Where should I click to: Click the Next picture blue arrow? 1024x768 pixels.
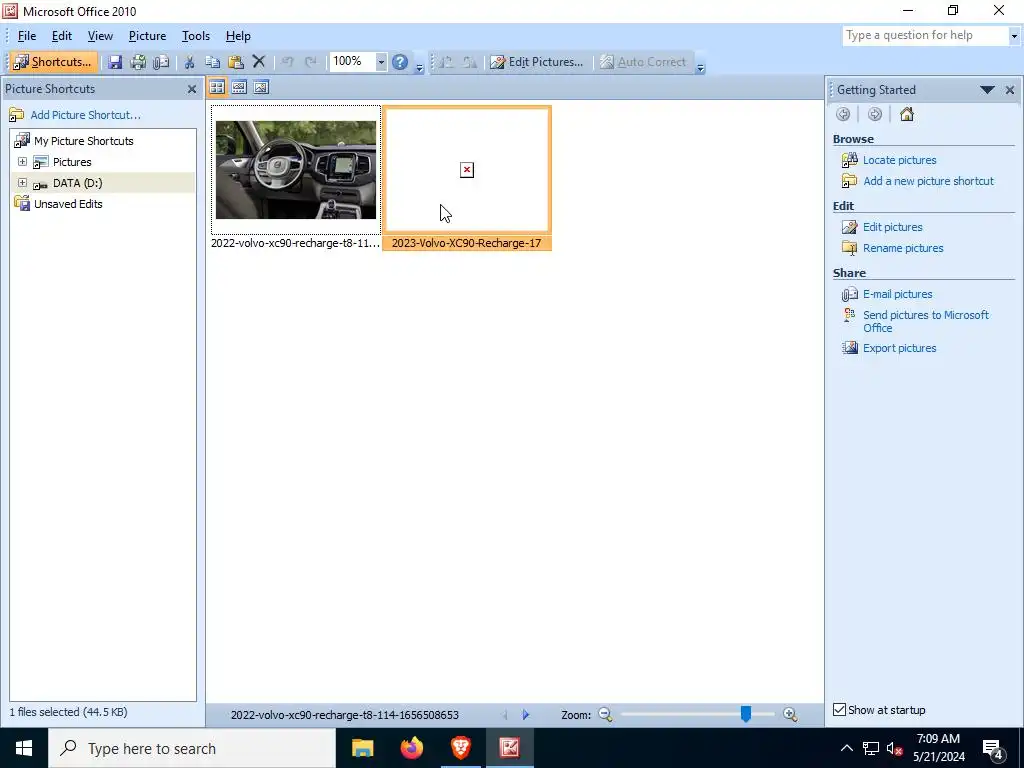click(526, 715)
